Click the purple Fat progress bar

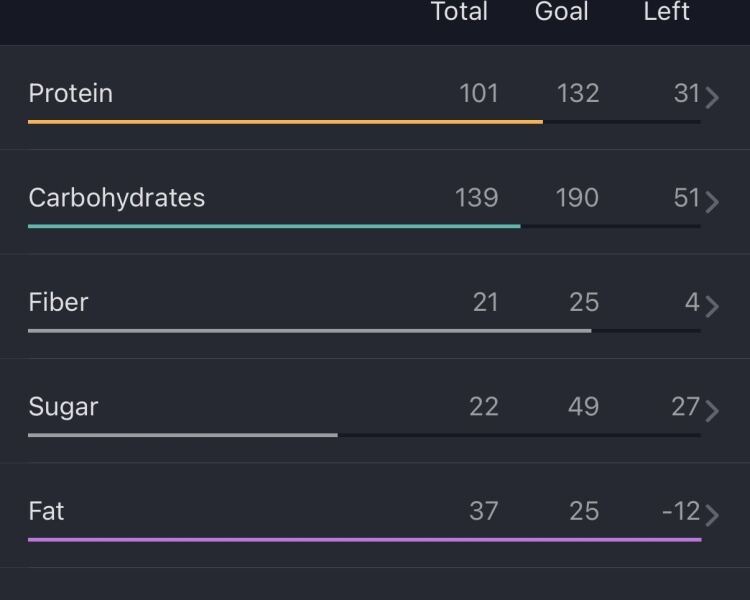click(364, 540)
